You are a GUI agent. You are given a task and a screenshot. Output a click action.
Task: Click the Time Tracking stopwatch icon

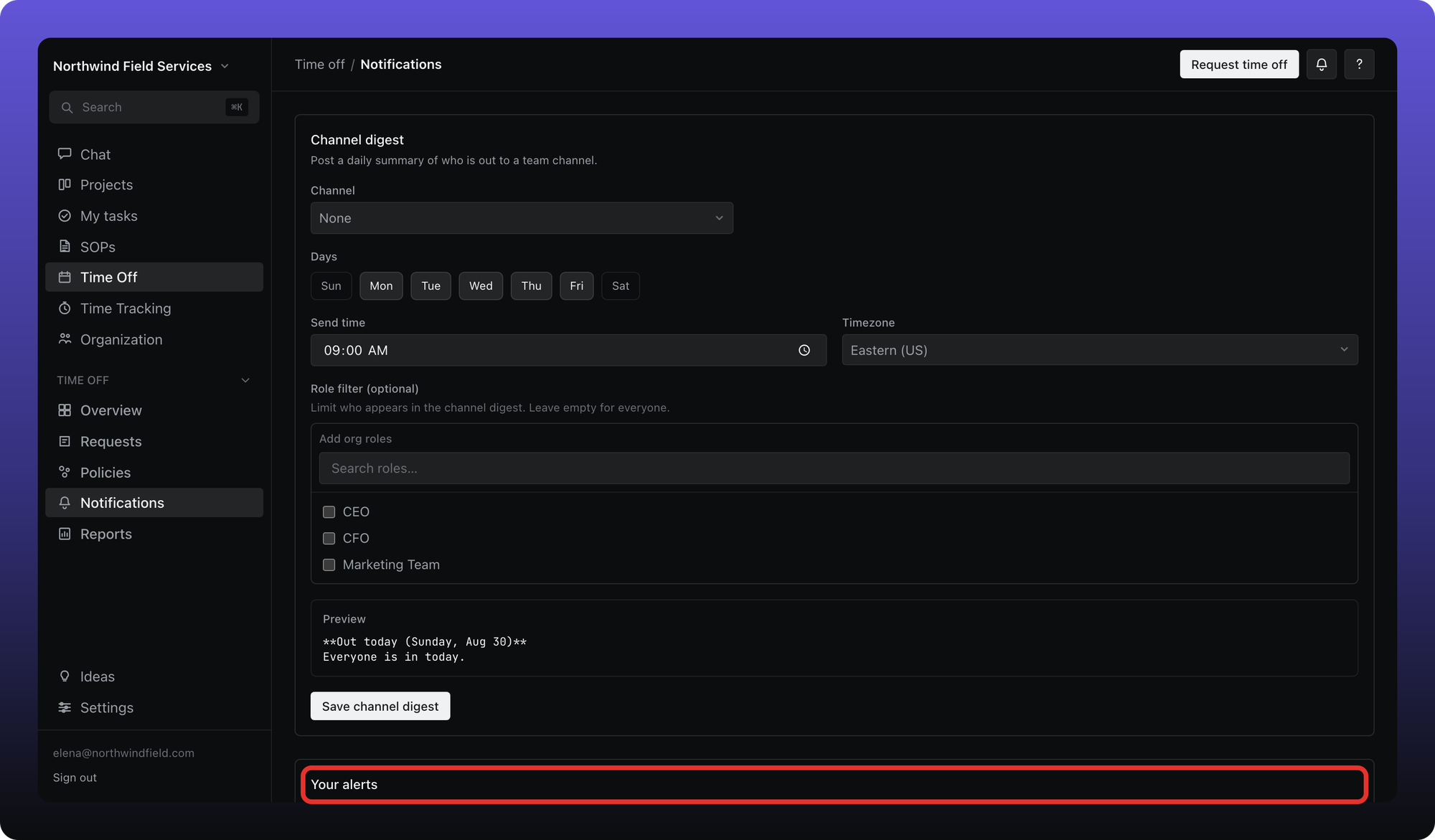65,308
